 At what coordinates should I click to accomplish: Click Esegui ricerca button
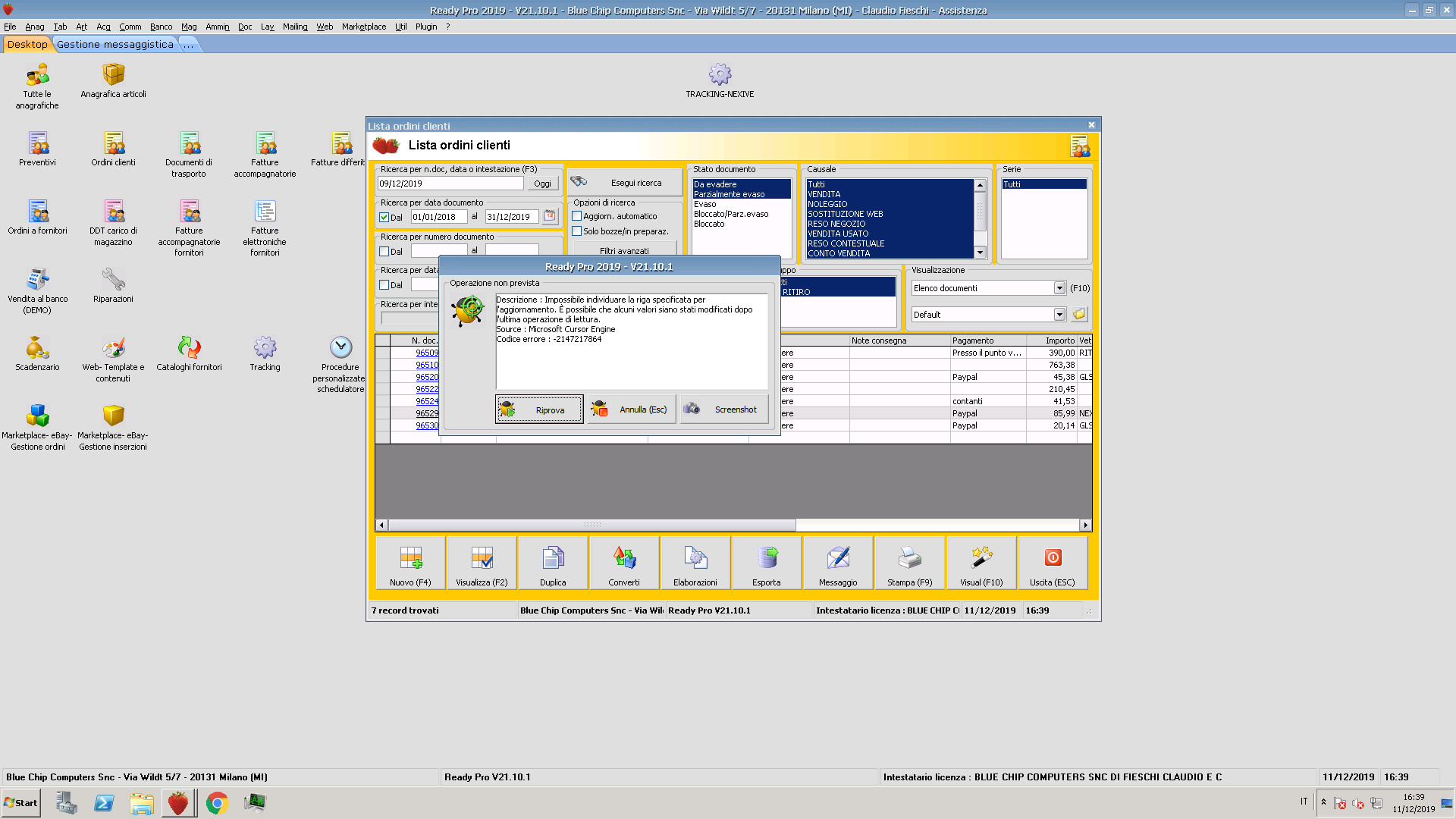[625, 183]
